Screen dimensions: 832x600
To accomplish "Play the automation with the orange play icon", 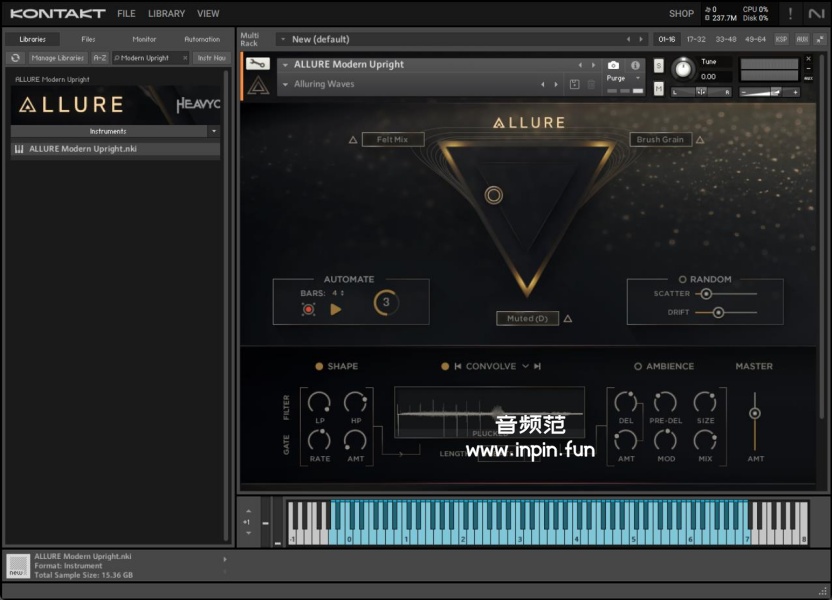I will click(x=336, y=309).
